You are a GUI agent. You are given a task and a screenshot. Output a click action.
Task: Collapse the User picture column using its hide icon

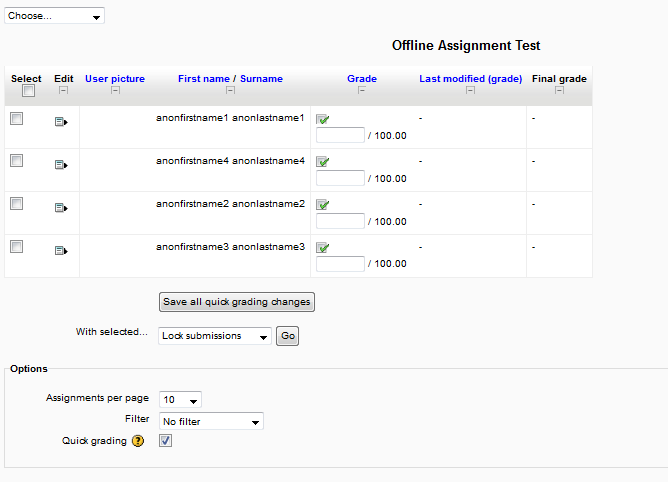[x=115, y=90]
